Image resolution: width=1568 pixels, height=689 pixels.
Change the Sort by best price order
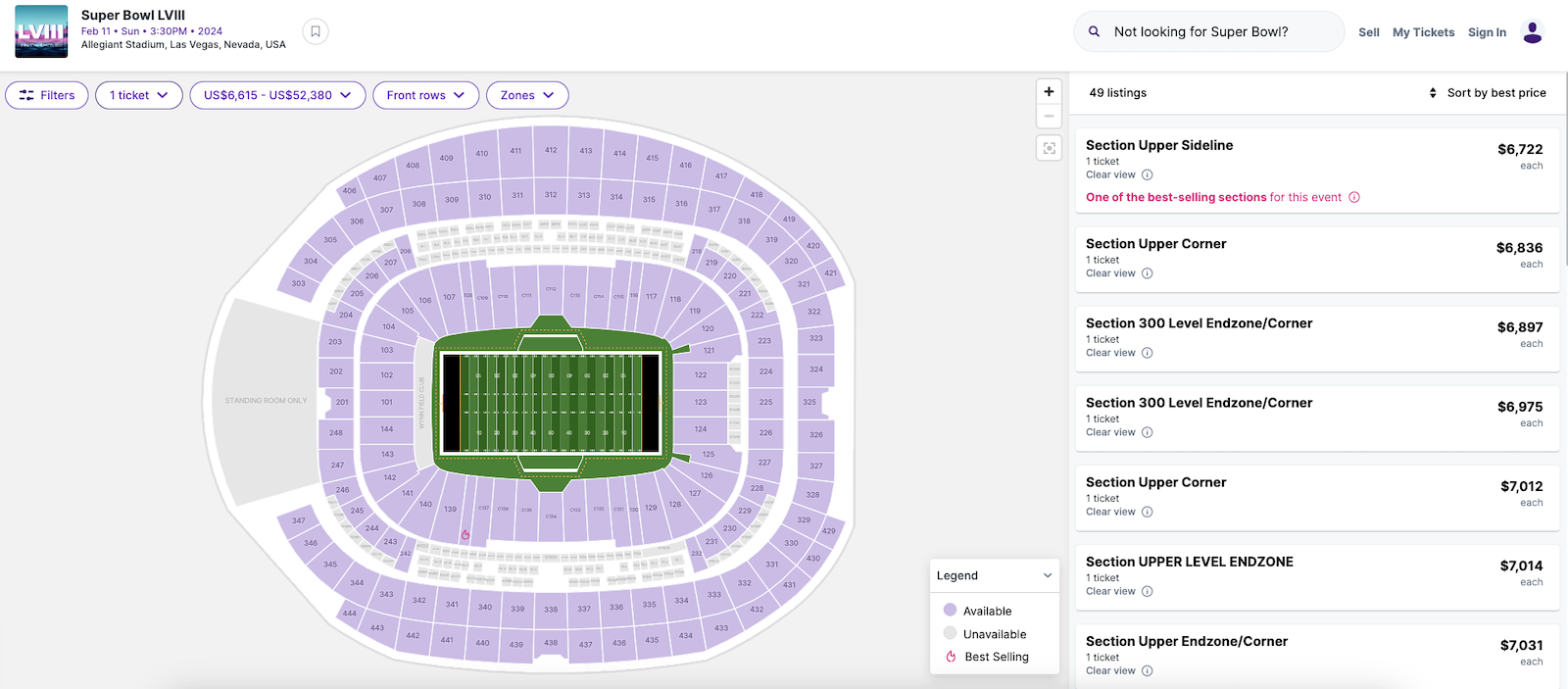point(1488,93)
